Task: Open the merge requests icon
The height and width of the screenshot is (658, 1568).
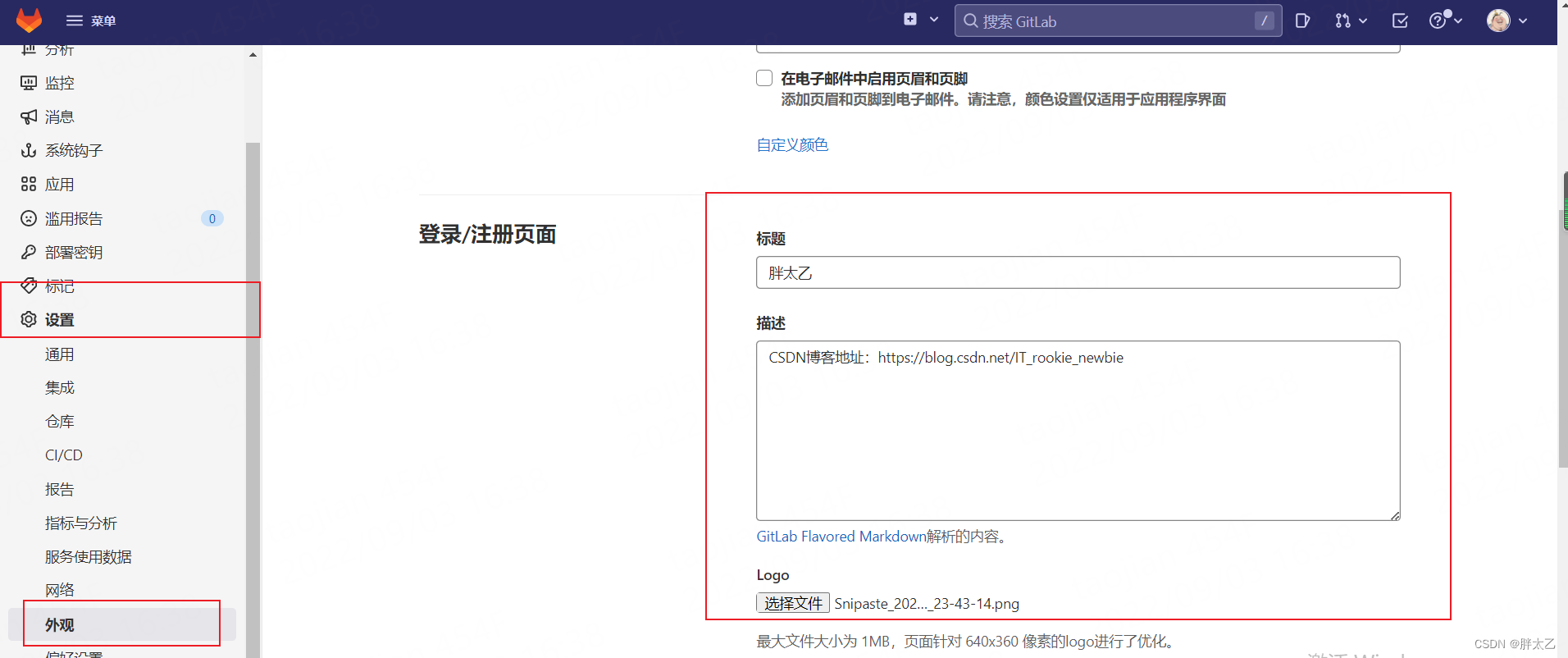Action: click(x=1342, y=21)
